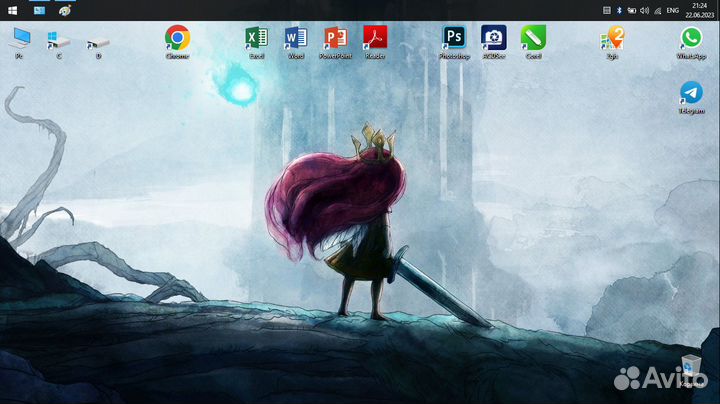Open the clock showing 21:24
This screenshot has height=404, width=720.
click(x=700, y=10)
